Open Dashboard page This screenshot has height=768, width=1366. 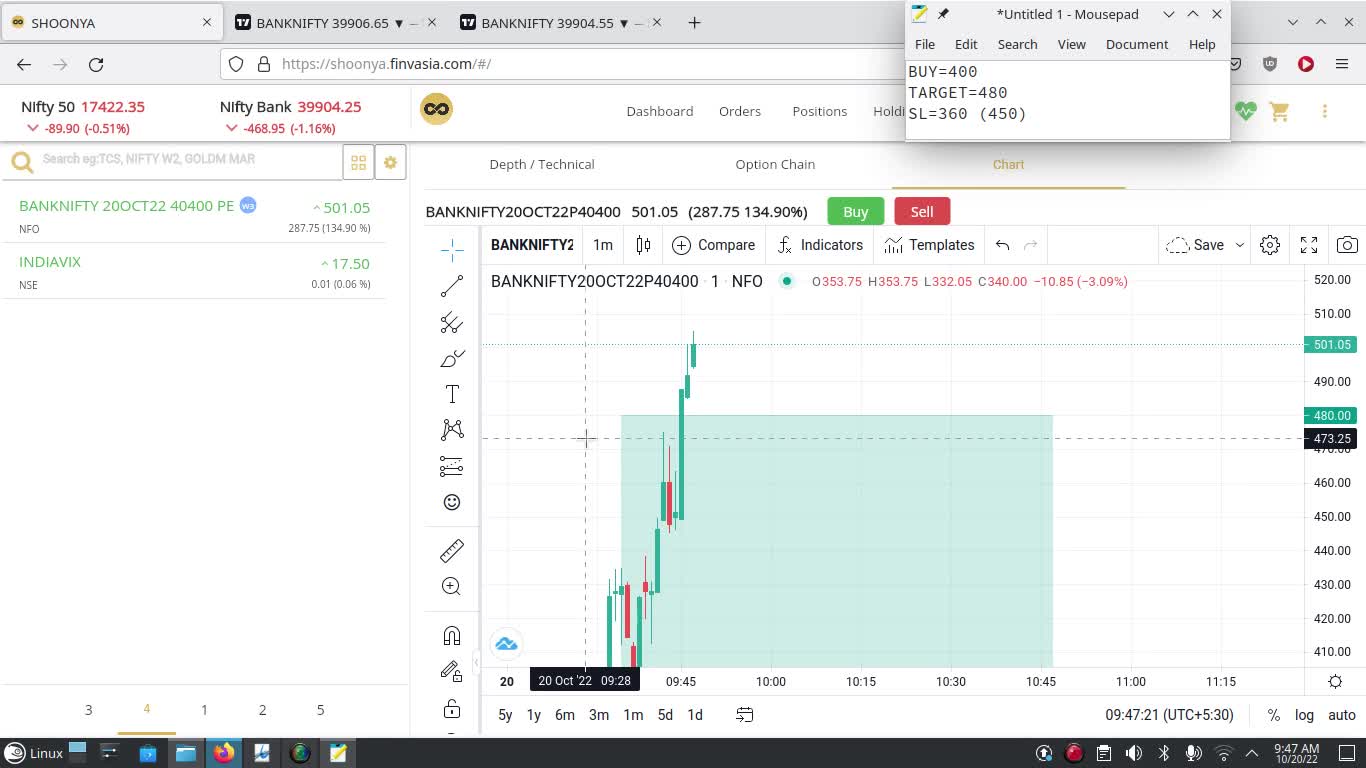coord(660,111)
